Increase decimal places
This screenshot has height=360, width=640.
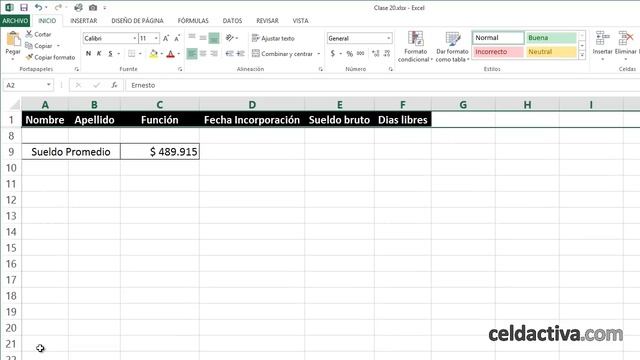pyautogui.click(x=376, y=53)
